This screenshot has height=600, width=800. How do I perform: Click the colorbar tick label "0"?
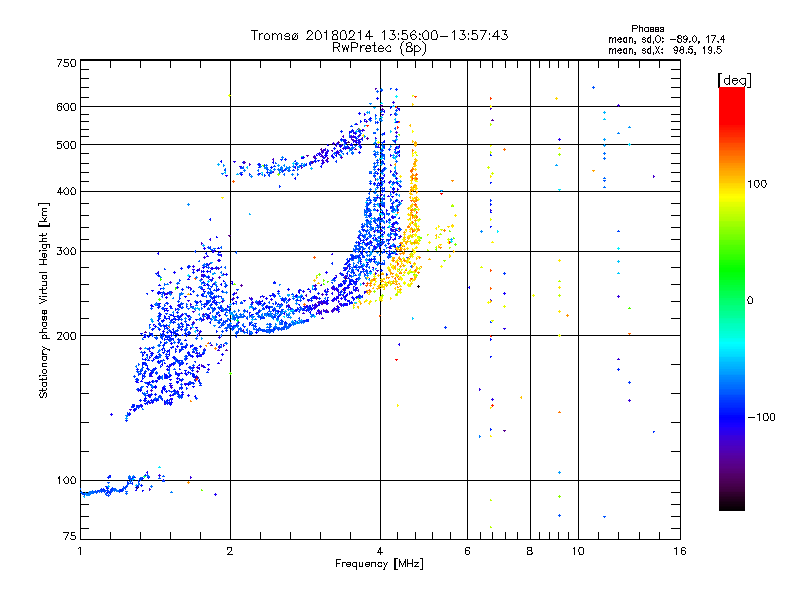(750, 301)
